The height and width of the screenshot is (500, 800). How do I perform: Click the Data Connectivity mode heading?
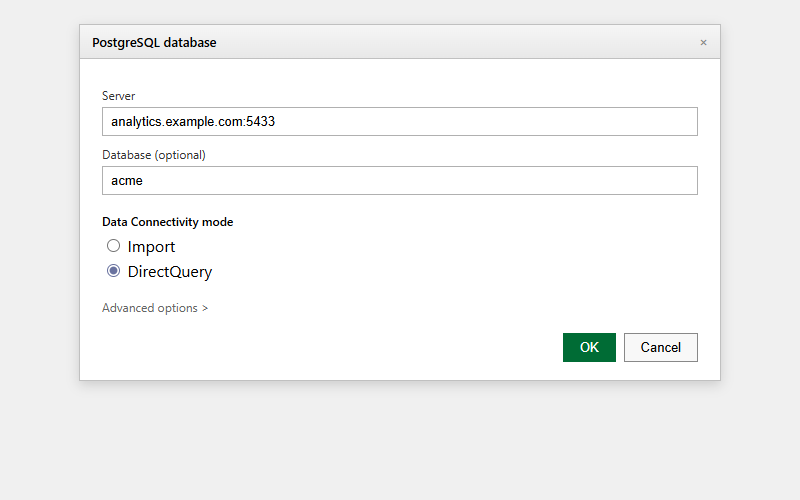pyautogui.click(x=167, y=222)
